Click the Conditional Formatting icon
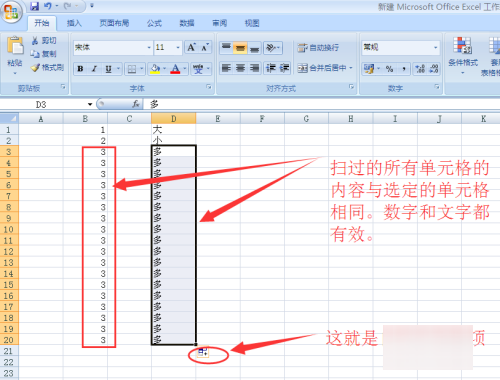This screenshot has width=500, height=380. 462,45
